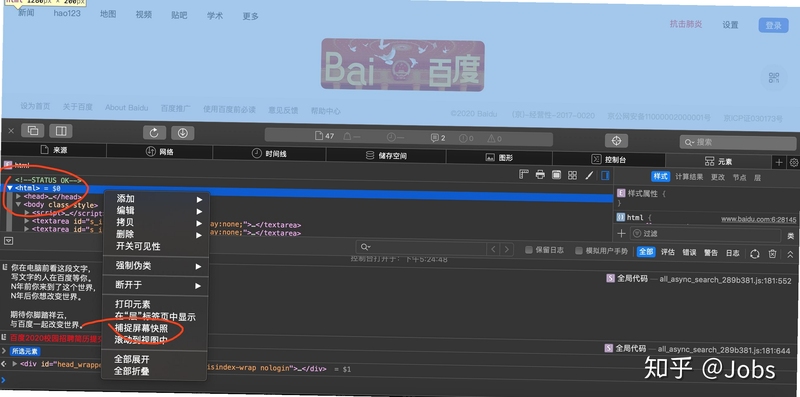The width and height of the screenshot is (800, 397).
Task: Toggle the console drawer icon
Action: [9, 241]
